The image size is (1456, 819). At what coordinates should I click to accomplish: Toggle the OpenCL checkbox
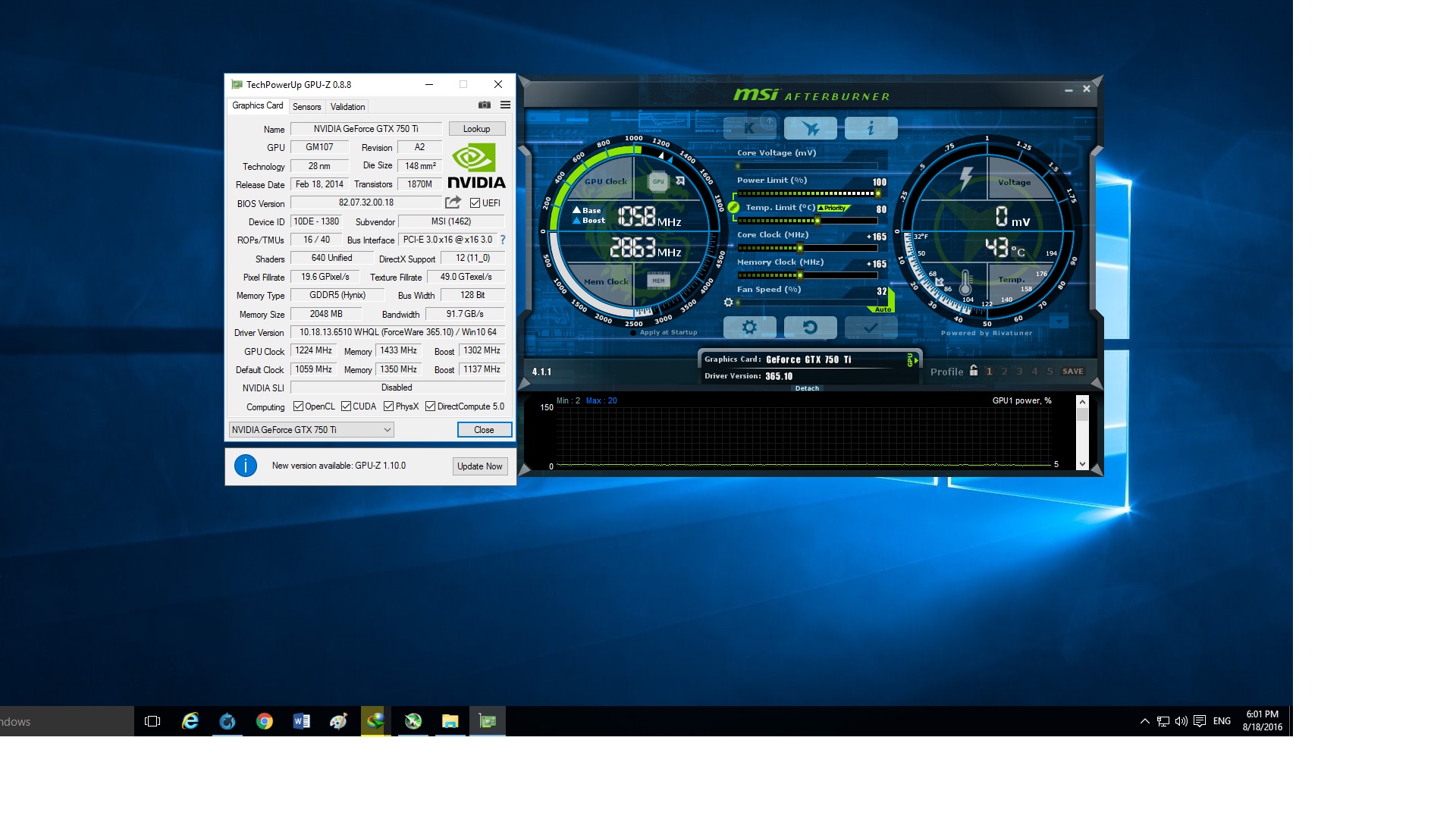[x=298, y=406]
